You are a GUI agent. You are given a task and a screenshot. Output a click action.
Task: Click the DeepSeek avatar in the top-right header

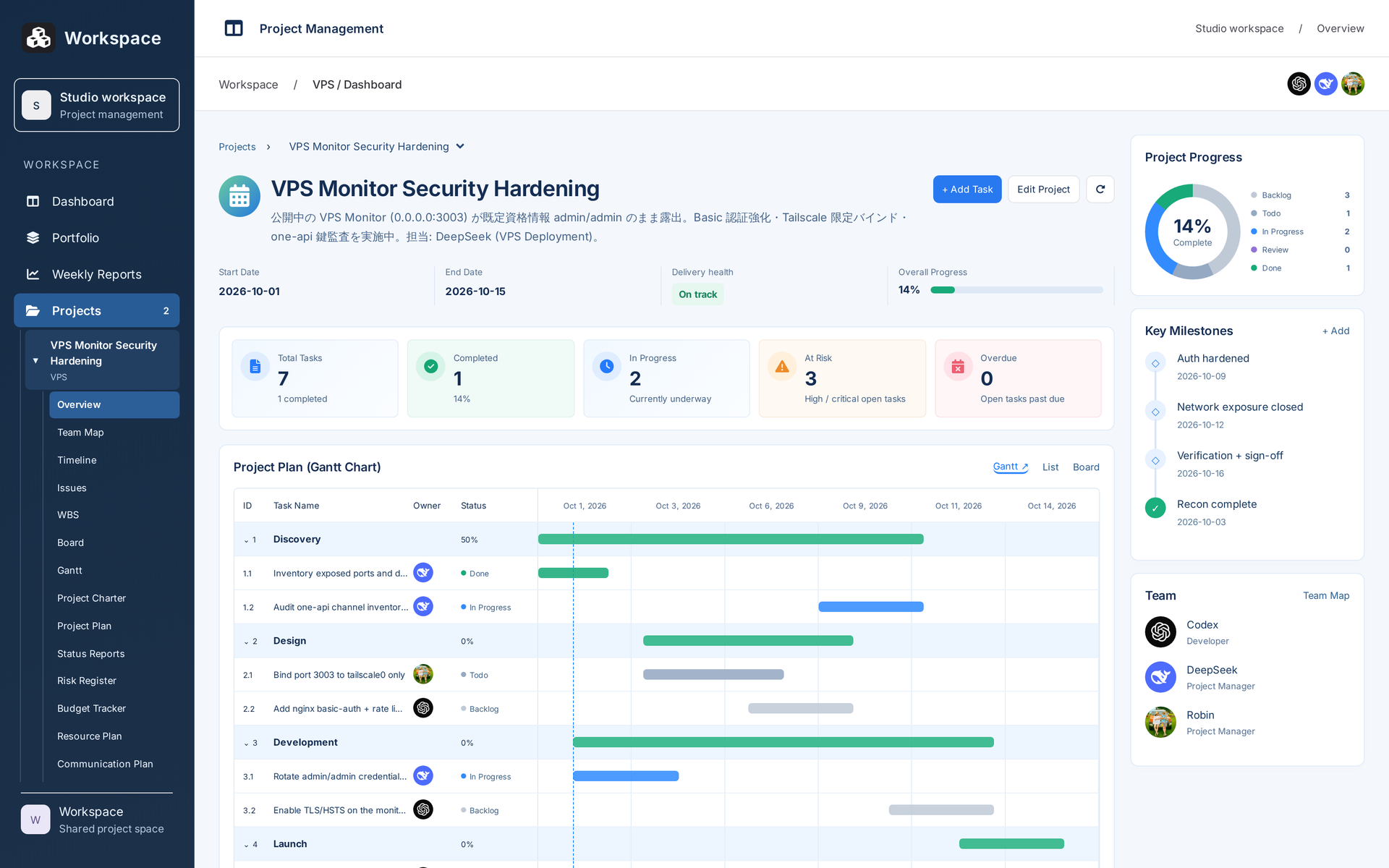pyautogui.click(x=1325, y=84)
